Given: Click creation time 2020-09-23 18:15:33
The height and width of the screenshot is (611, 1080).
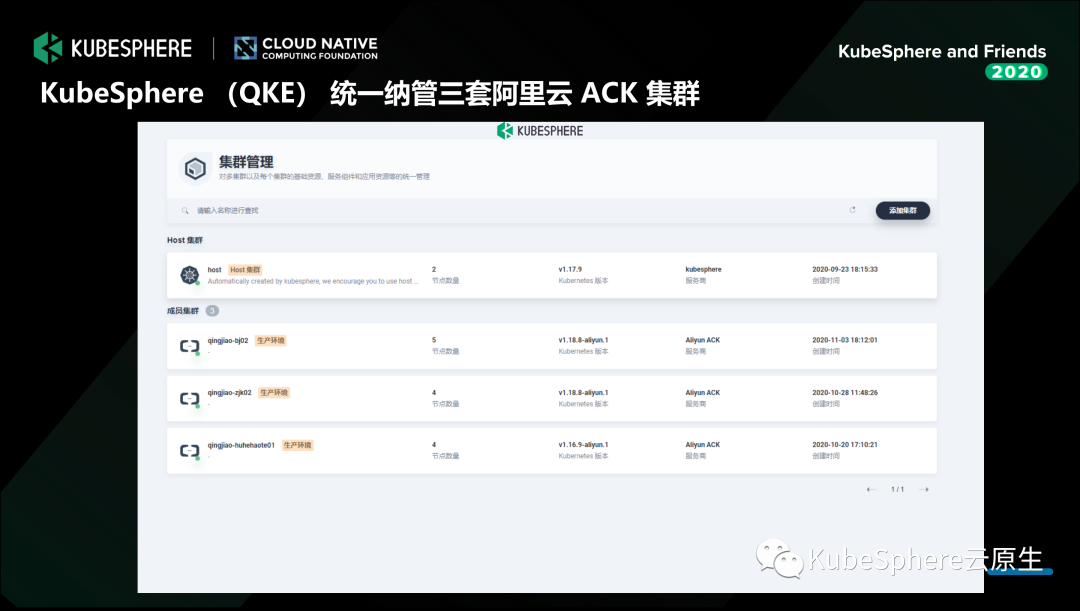Looking at the screenshot, I should pyautogui.click(x=844, y=269).
